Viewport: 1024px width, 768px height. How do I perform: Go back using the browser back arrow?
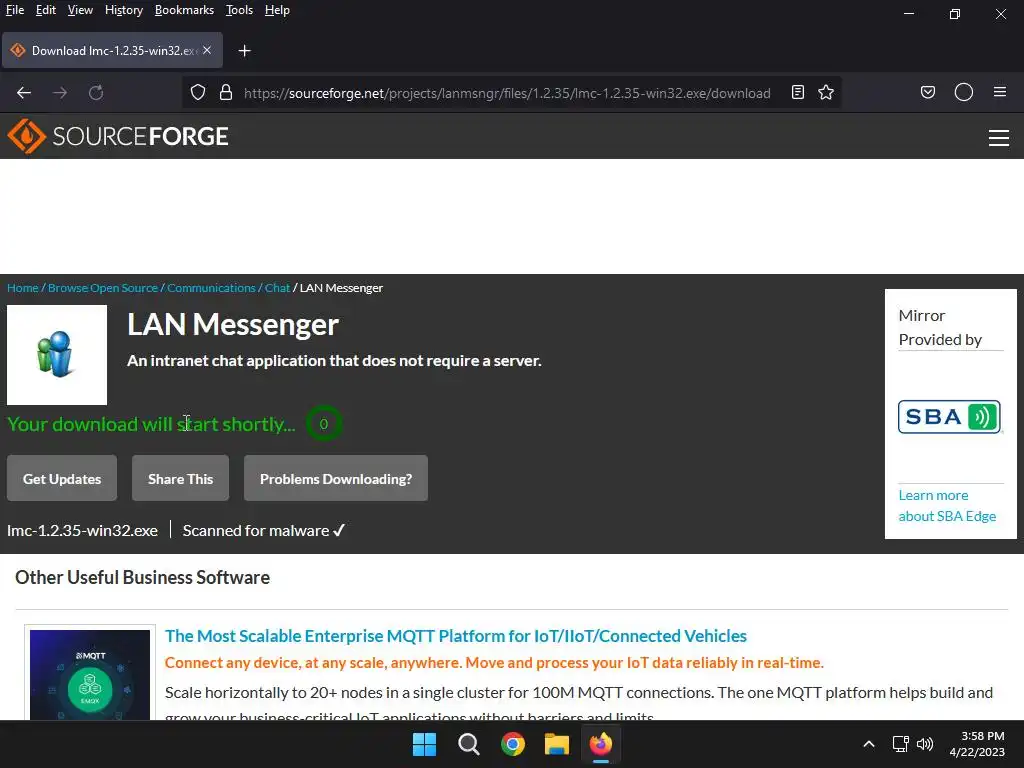coord(24,93)
